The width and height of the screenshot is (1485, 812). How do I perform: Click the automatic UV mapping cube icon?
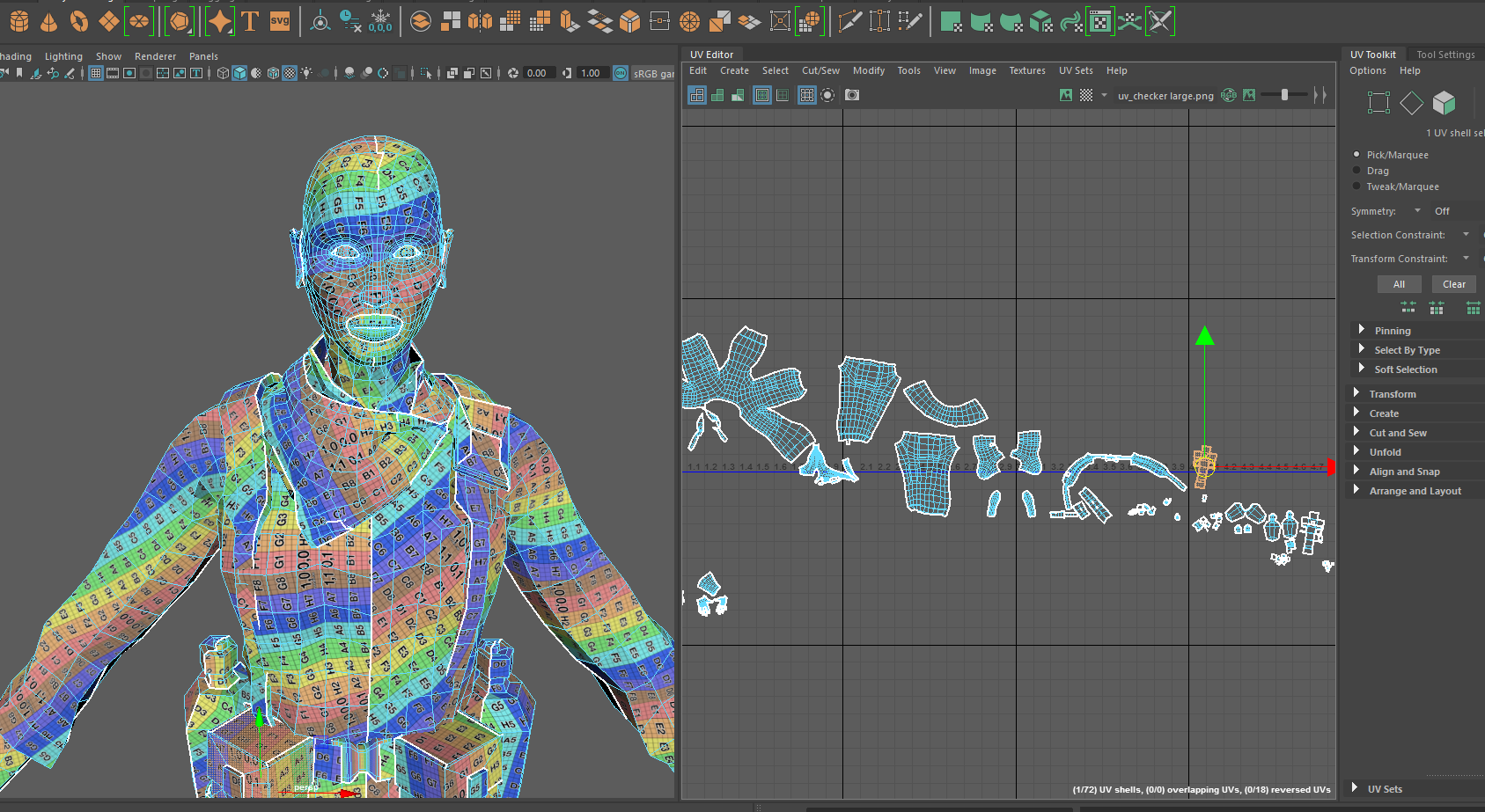(1040, 21)
